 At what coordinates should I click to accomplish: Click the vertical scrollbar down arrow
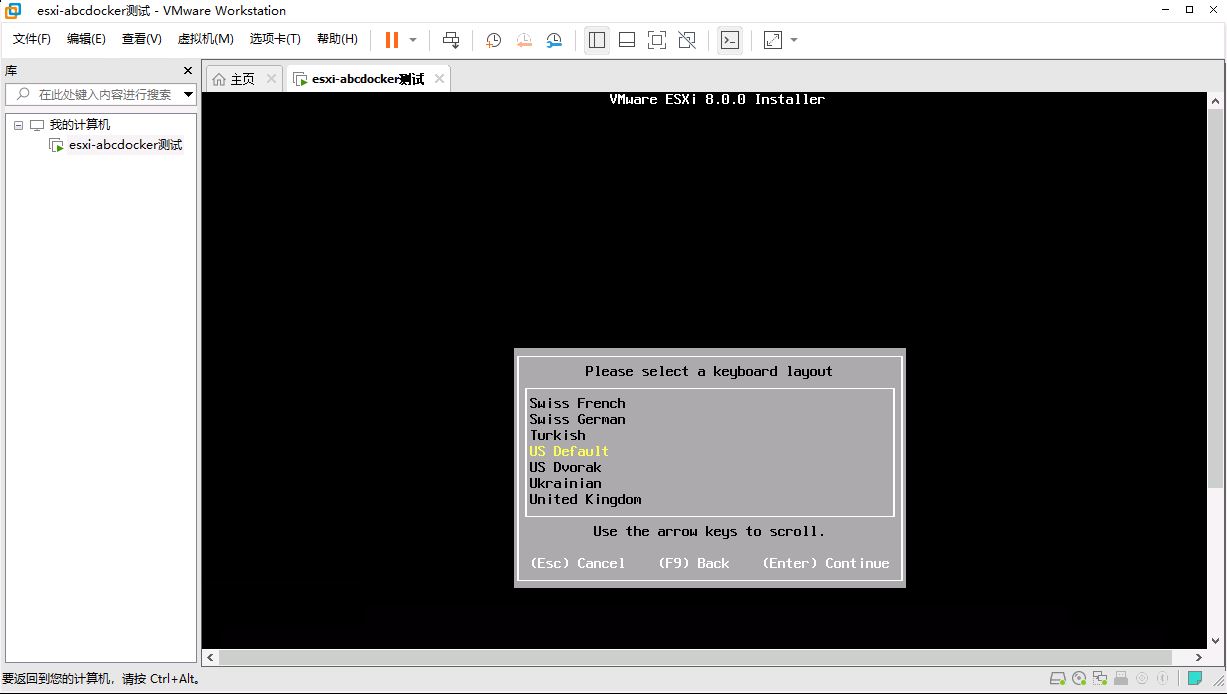click(x=1215, y=641)
